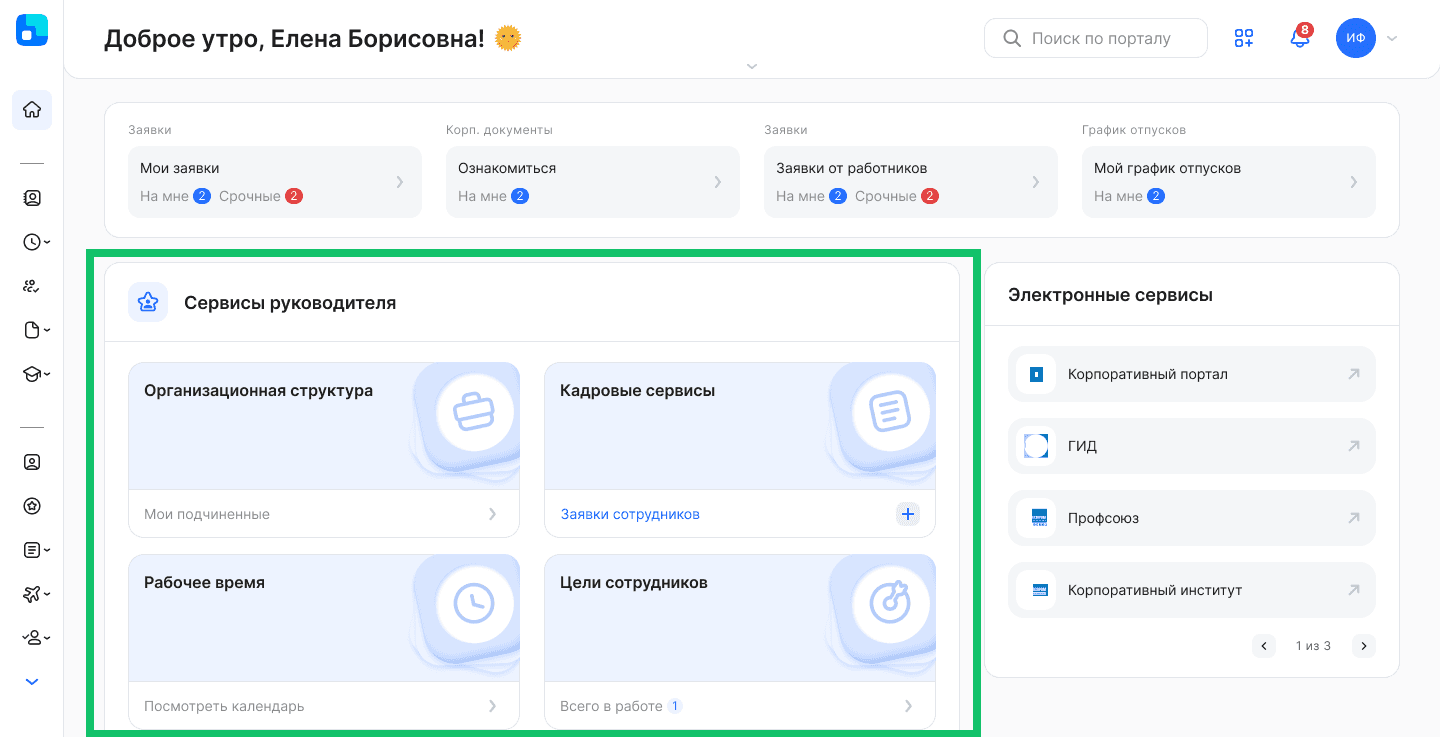Click the star badge sidebar icon
The image size is (1440, 737).
click(32, 506)
